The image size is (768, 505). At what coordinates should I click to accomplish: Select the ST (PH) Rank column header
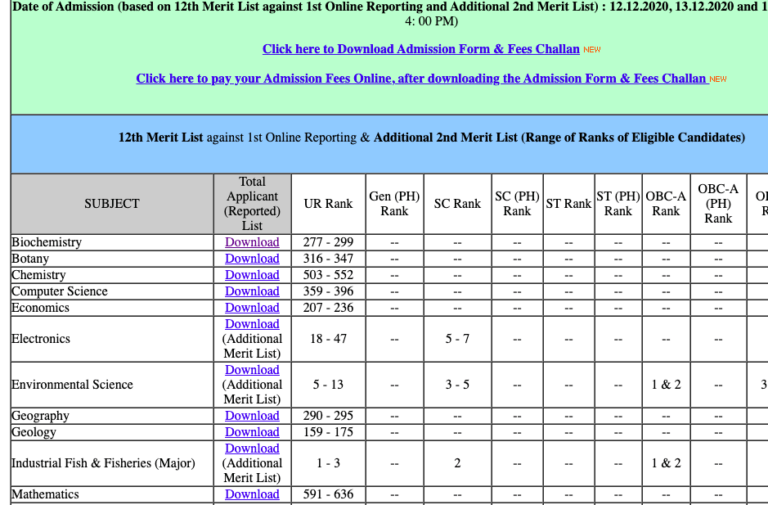(x=618, y=204)
